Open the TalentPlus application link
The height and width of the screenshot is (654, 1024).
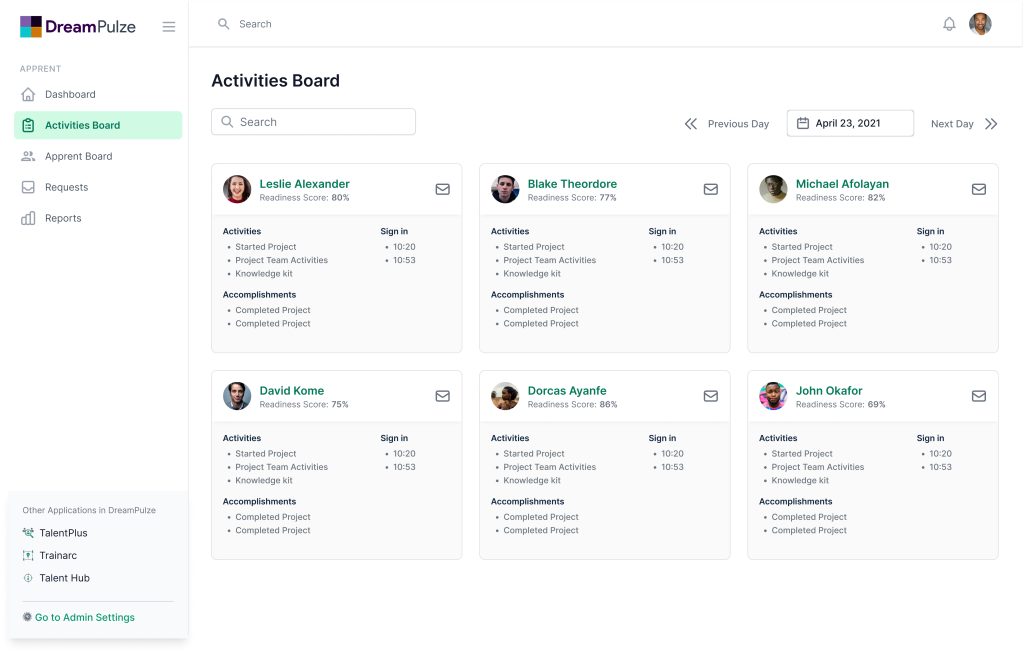[x=63, y=533]
